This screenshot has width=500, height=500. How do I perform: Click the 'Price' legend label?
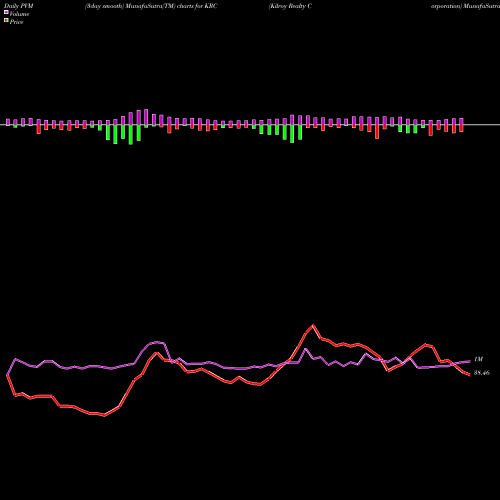click(16, 22)
